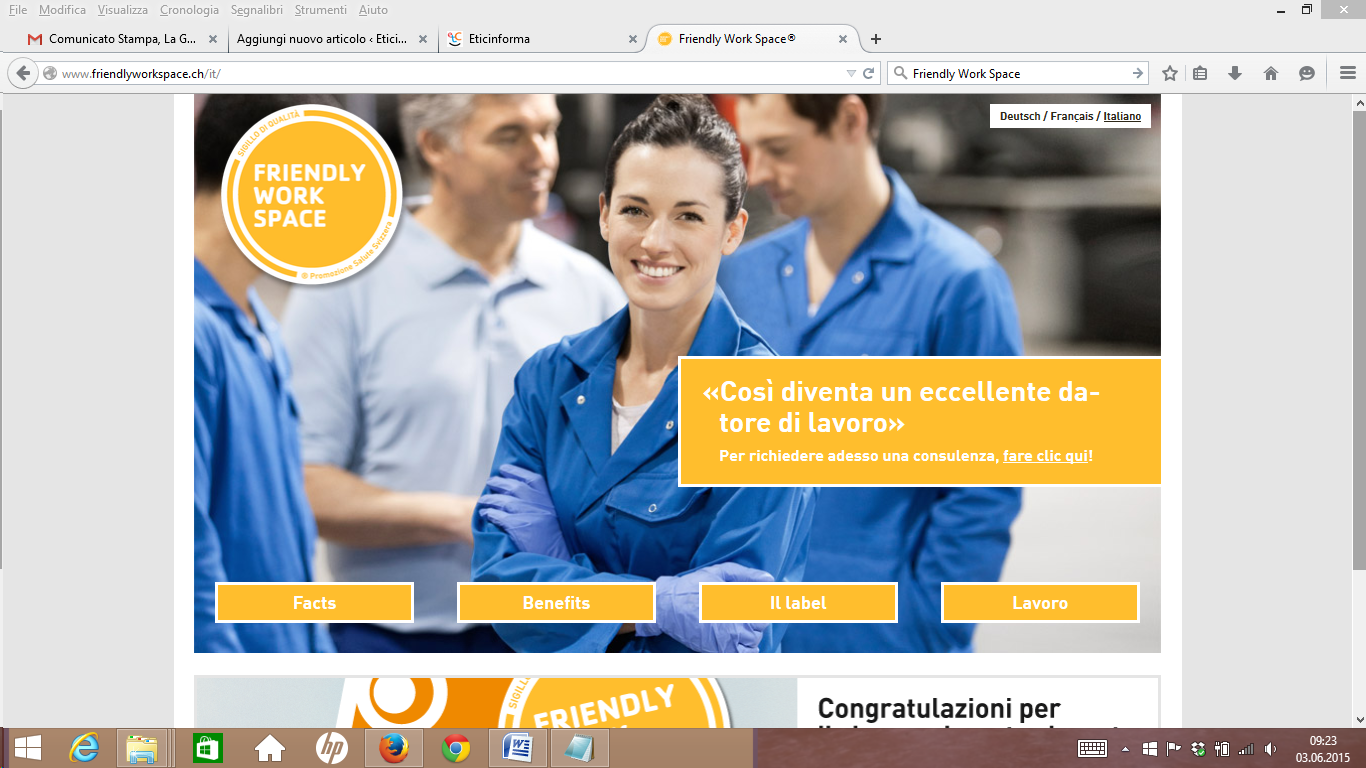Focus the Friendly Work Space search field

click(1018, 73)
